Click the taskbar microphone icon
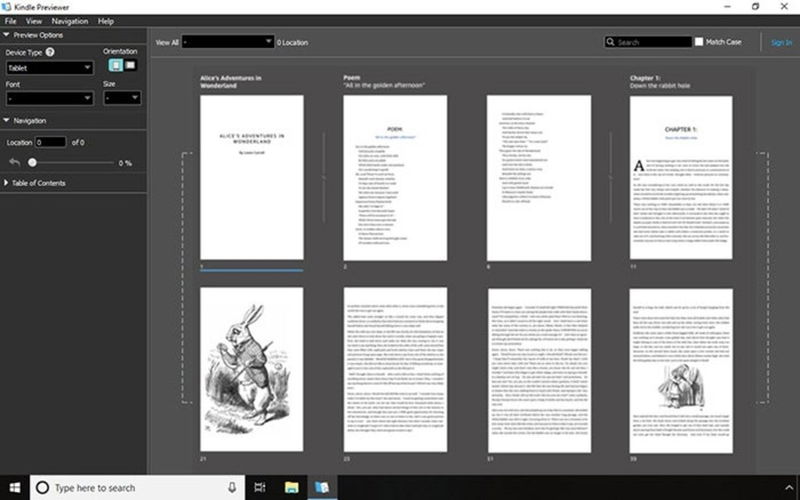Screen dimensions: 800x500 point(232,487)
